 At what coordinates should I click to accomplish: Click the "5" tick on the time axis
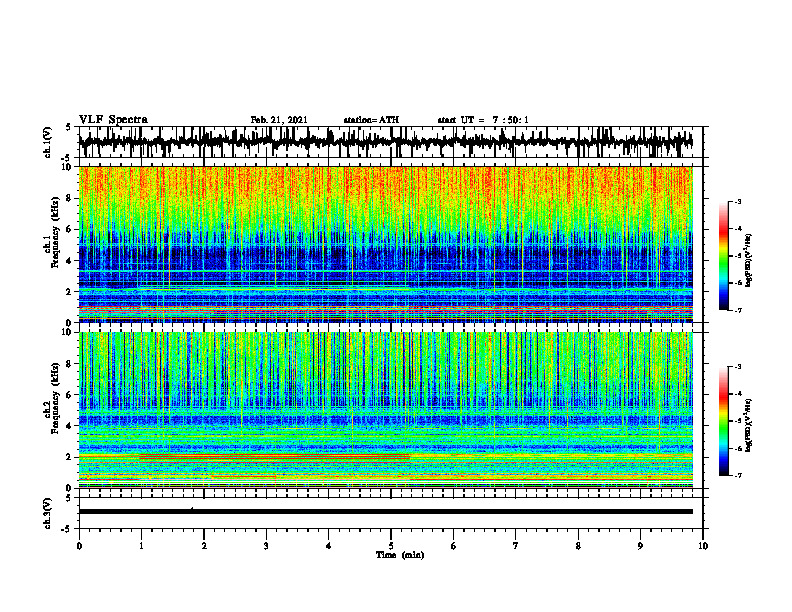pos(391,546)
